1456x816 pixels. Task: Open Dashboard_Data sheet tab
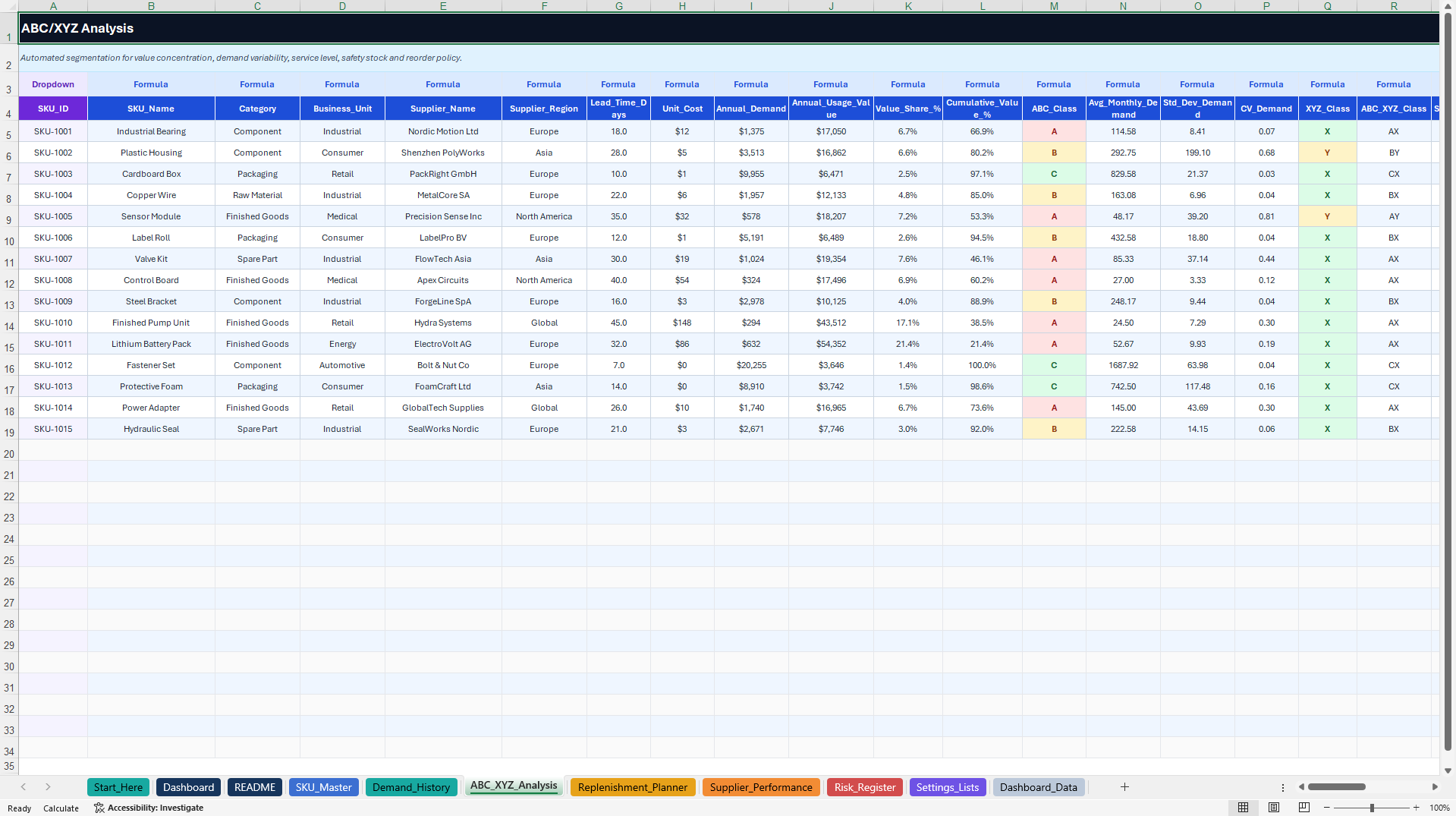click(x=1039, y=787)
